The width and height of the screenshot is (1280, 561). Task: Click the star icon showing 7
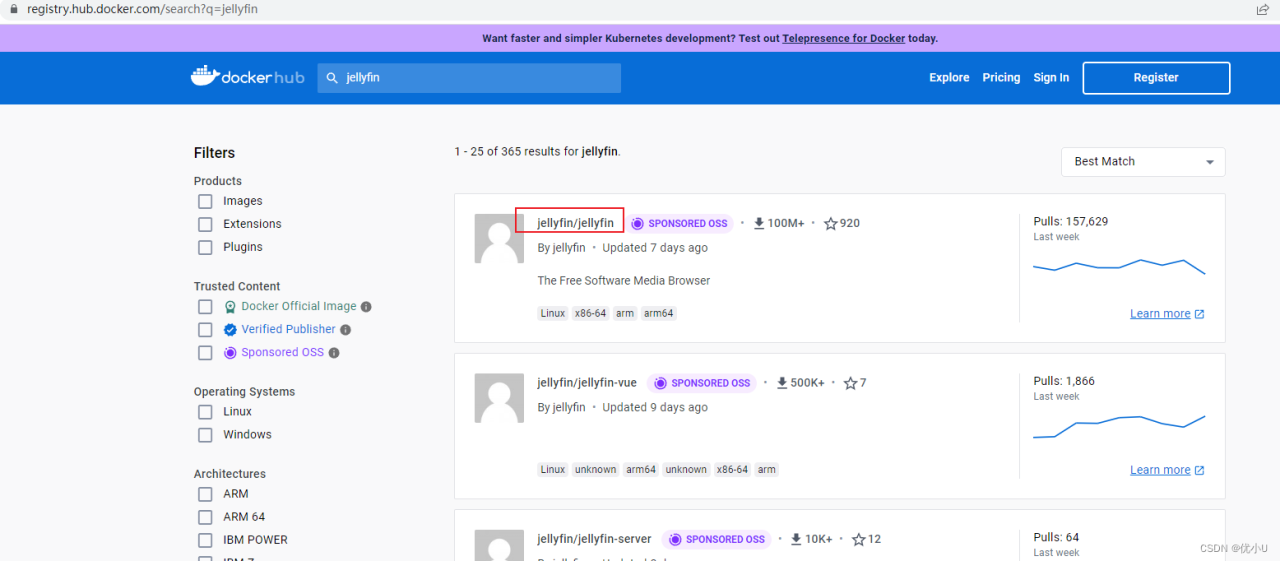850,383
